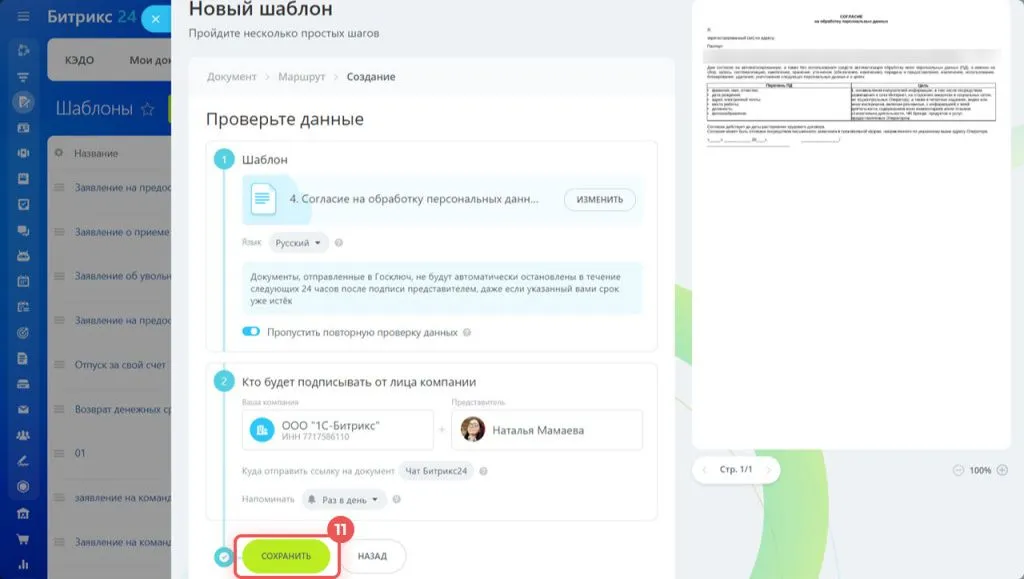The image size is (1024, 579).
Task: Click help icon next to Русский language dropdown
Action: click(x=339, y=243)
